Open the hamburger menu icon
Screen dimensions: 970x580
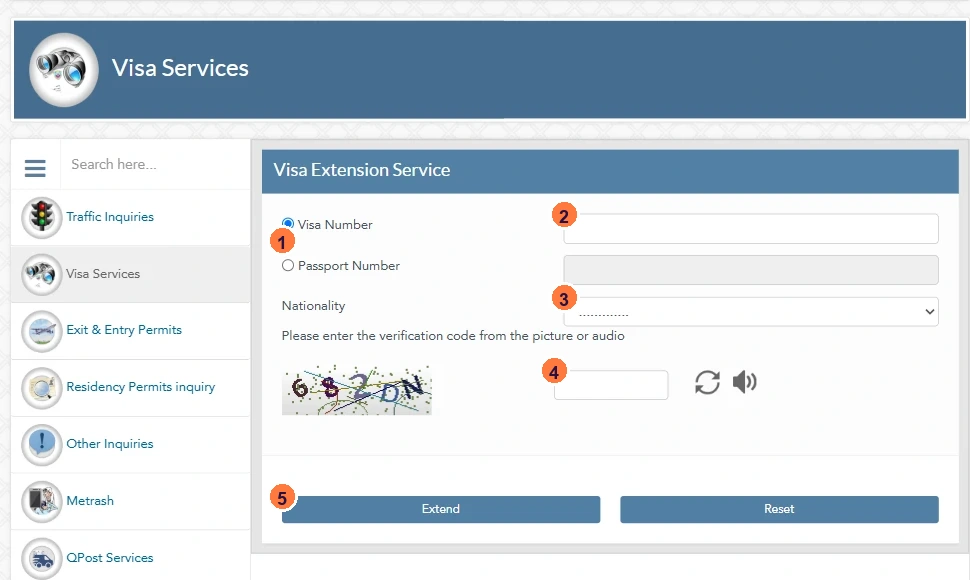[x=35, y=168]
